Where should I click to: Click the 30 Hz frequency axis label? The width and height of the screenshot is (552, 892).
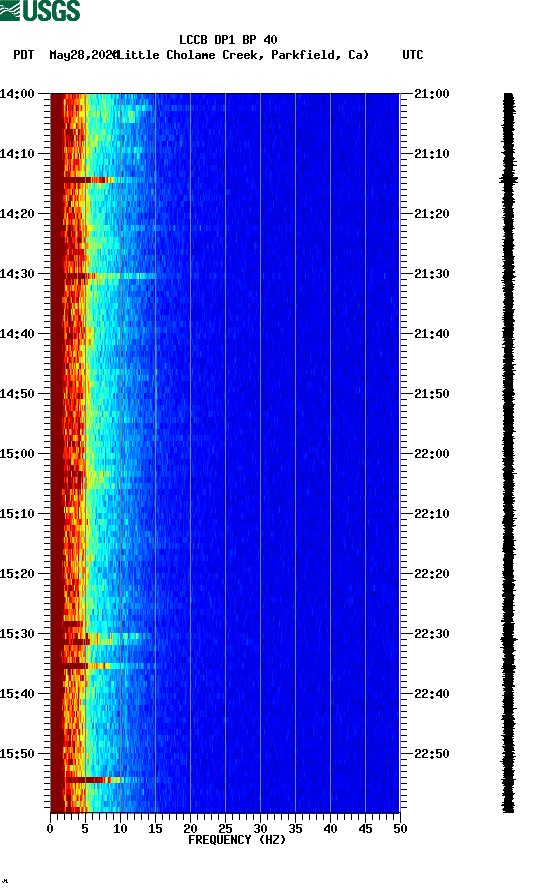tap(260, 829)
